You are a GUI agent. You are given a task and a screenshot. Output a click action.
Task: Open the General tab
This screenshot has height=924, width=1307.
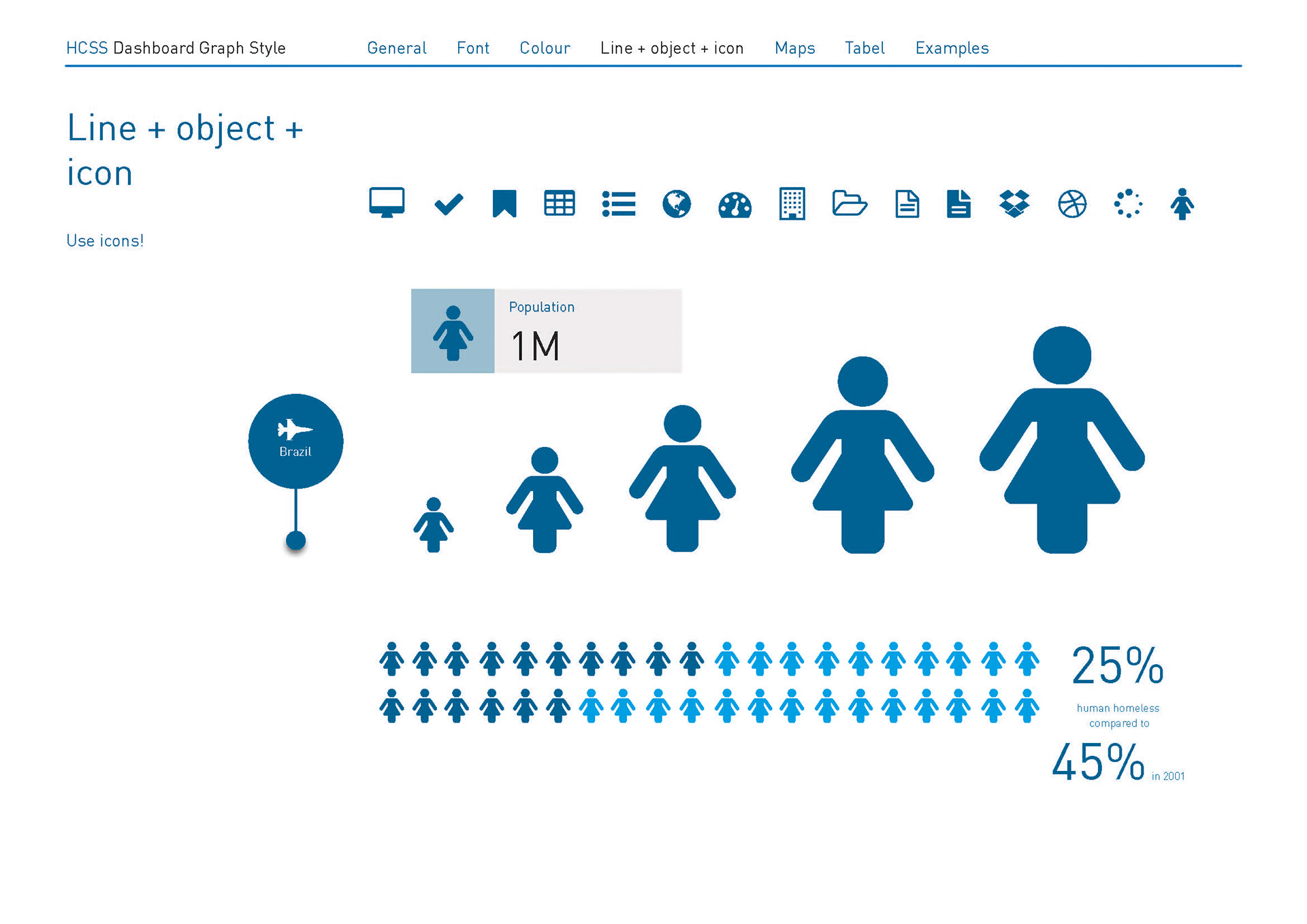coord(397,48)
